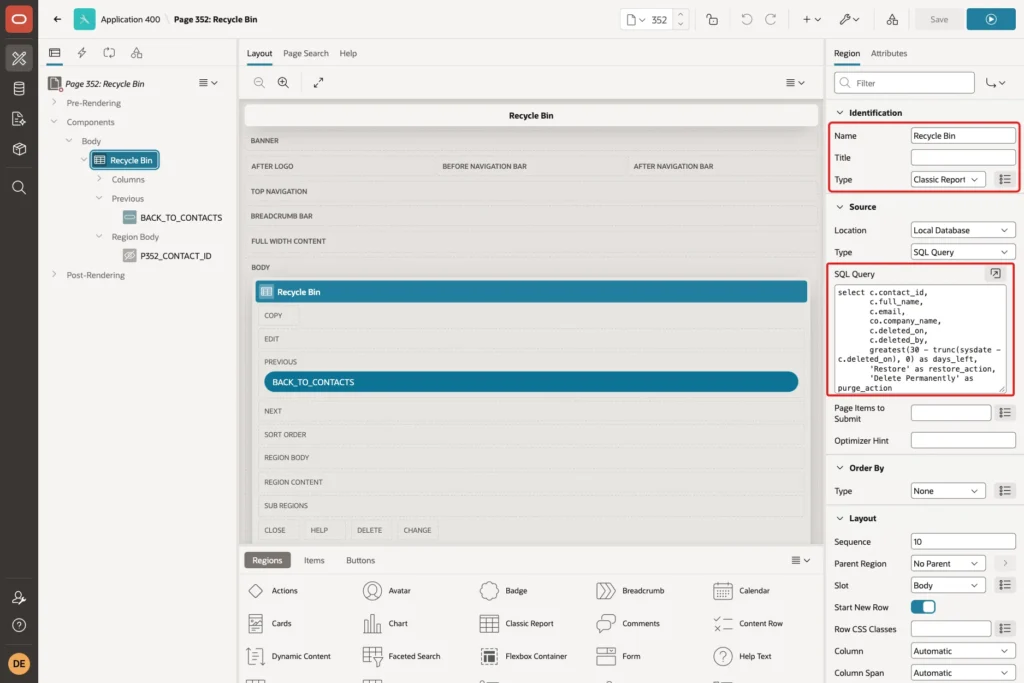Open App Builder from the sidebar

[x=19, y=58]
